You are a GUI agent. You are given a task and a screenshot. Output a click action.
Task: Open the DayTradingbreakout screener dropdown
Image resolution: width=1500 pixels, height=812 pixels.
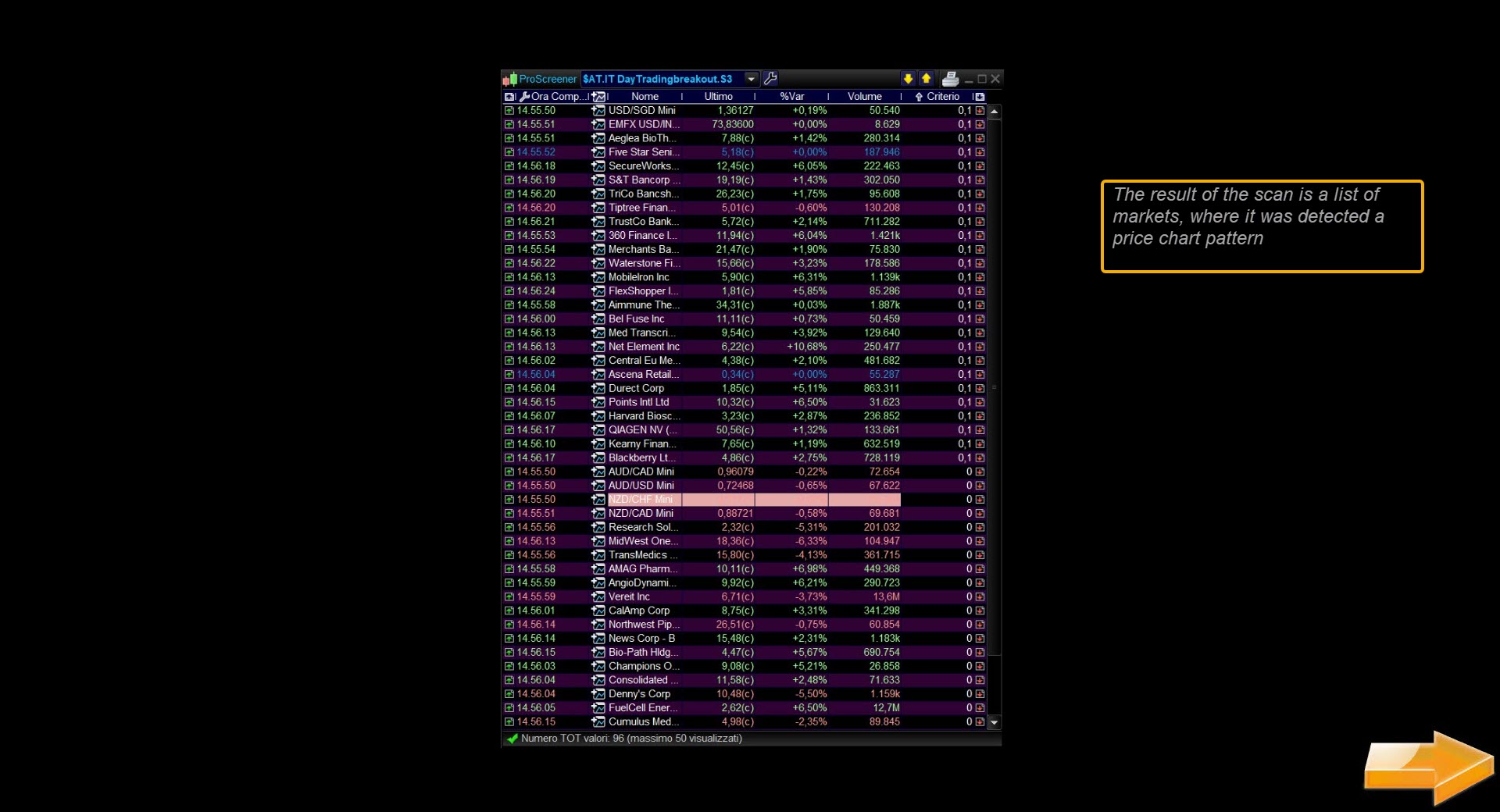click(x=751, y=79)
